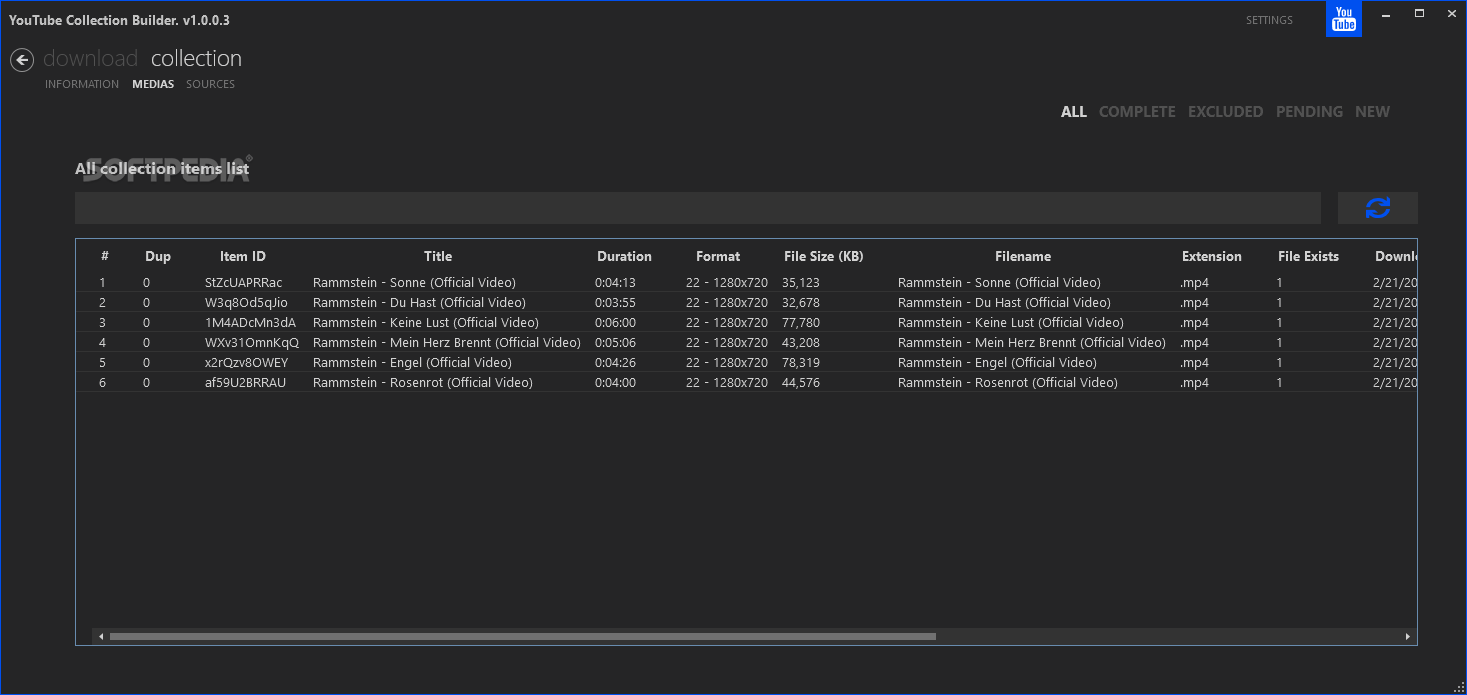Click item ID af59U2BRRAU

tap(246, 383)
